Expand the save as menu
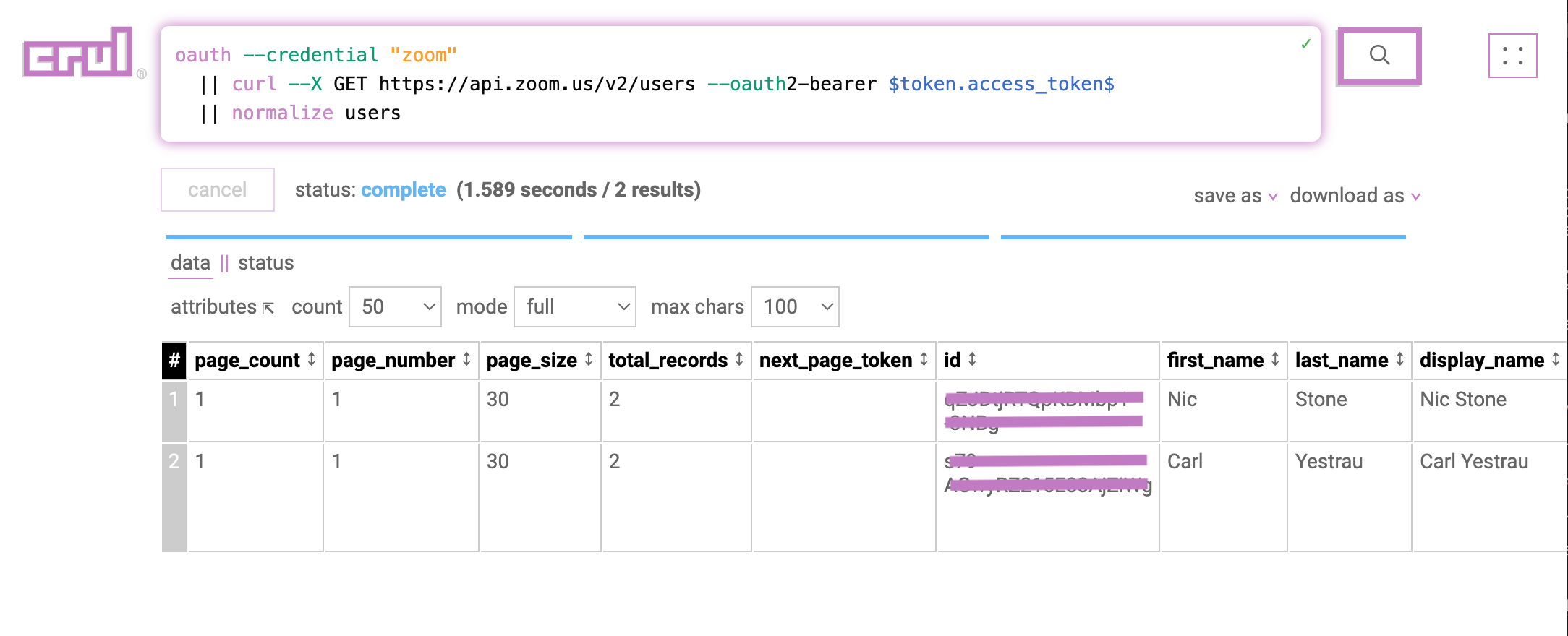 coord(1235,196)
